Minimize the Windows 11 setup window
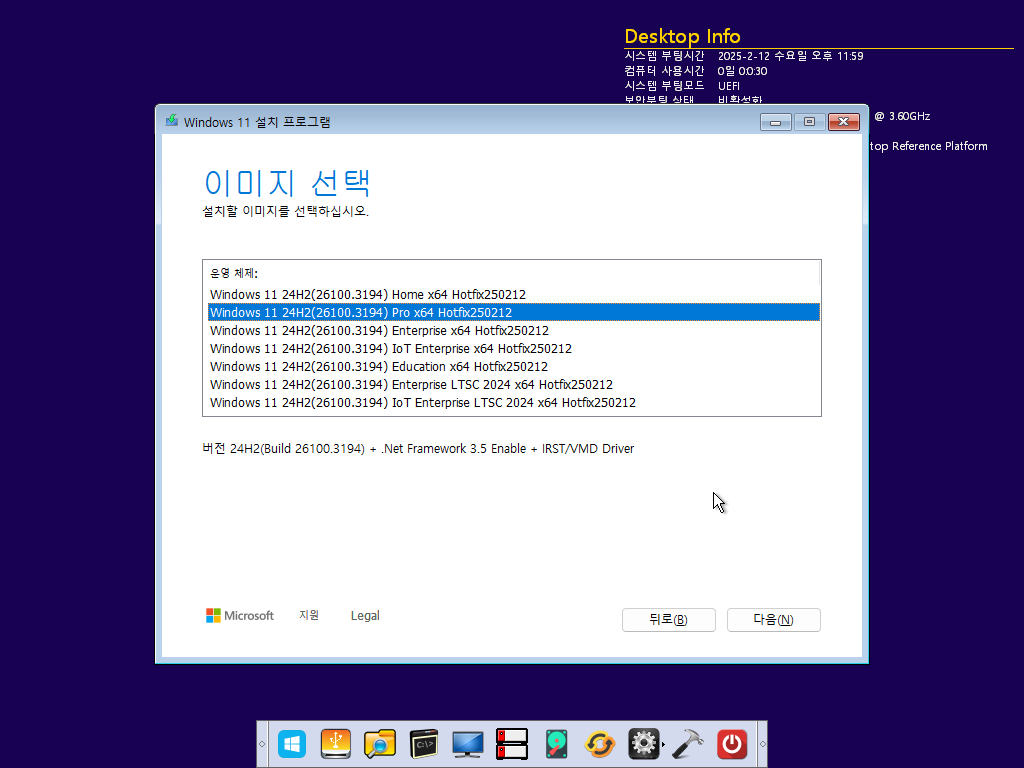 pyautogui.click(x=775, y=122)
